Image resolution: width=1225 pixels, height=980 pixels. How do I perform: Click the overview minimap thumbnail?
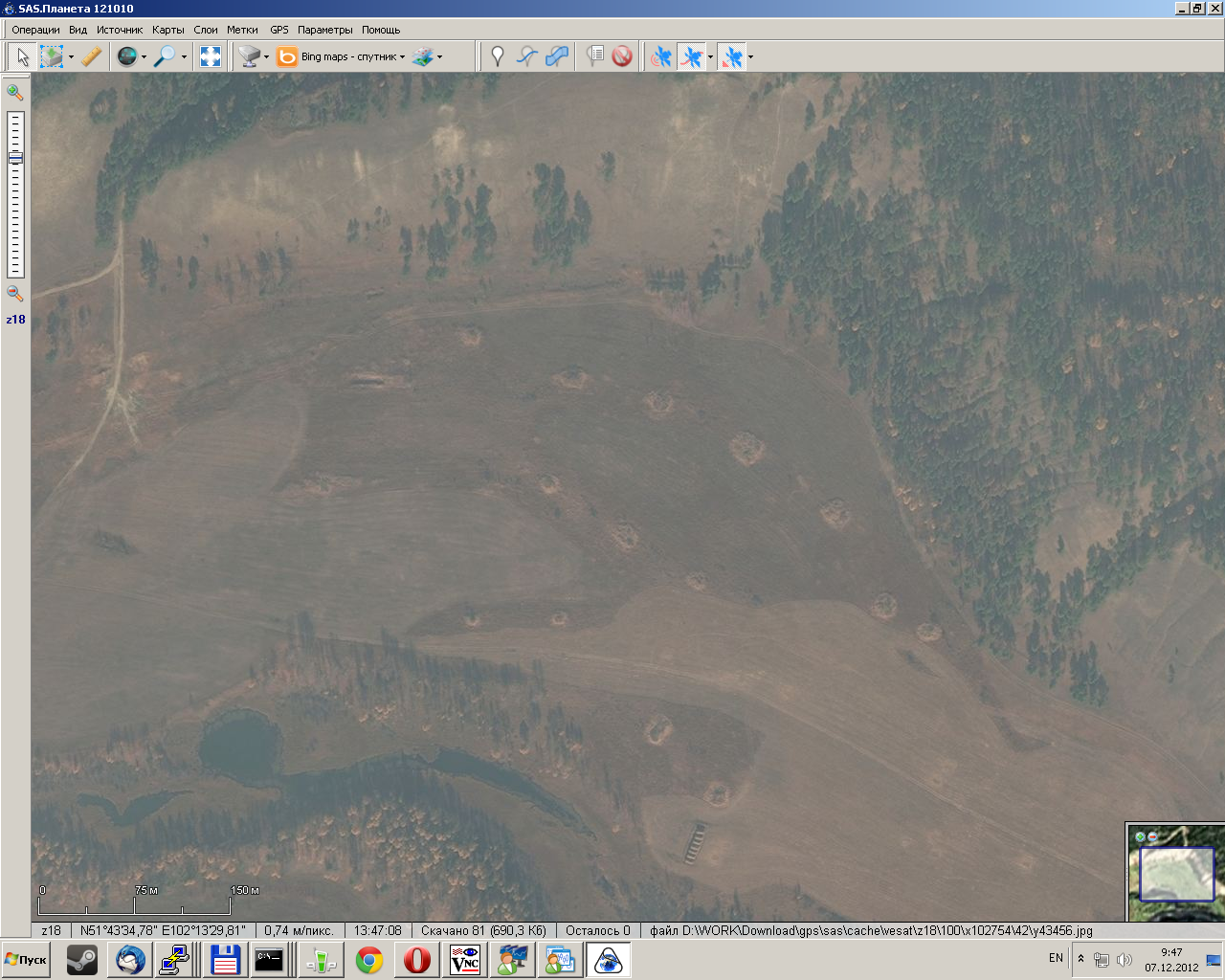1175,874
